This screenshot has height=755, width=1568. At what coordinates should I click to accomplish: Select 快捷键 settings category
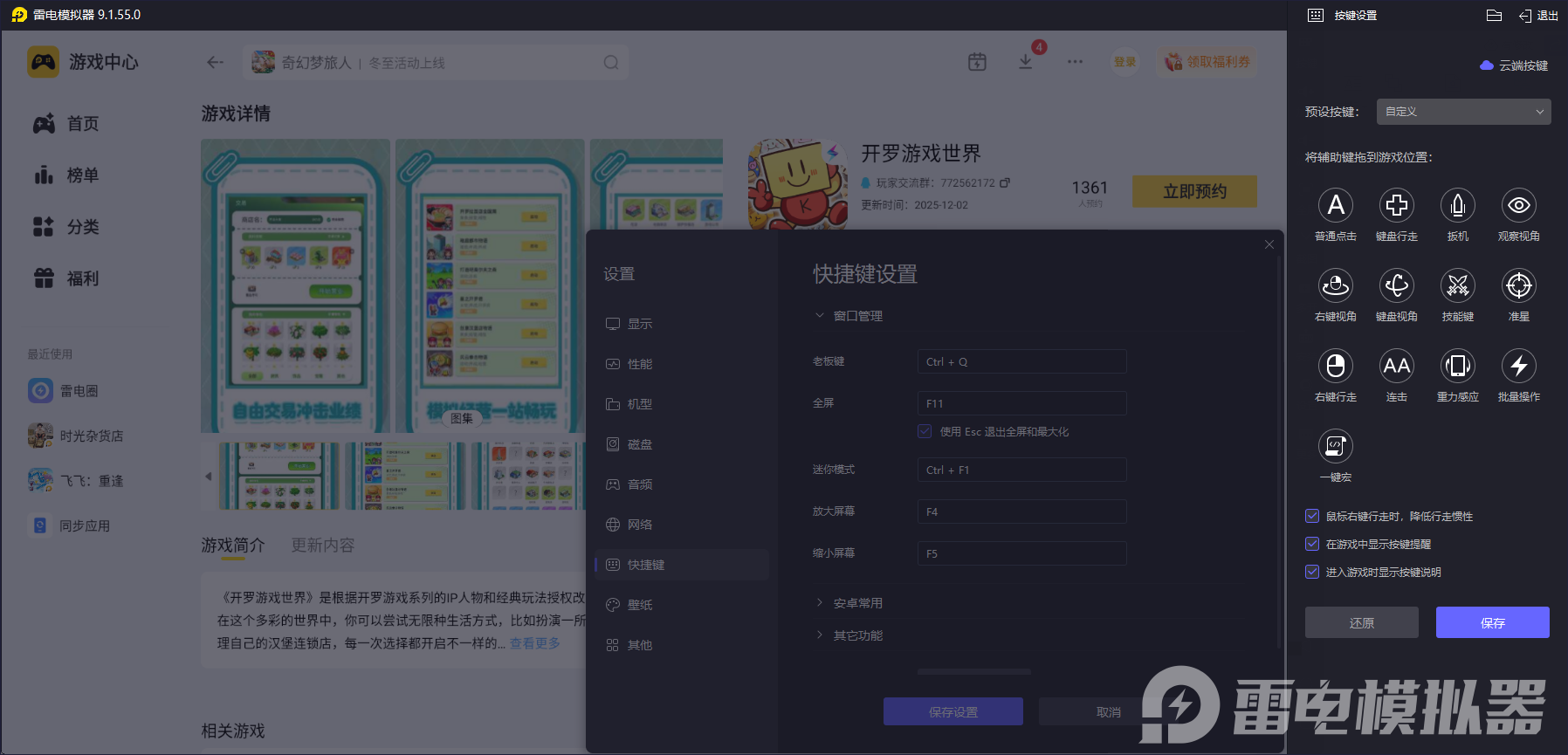[x=682, y=565]
